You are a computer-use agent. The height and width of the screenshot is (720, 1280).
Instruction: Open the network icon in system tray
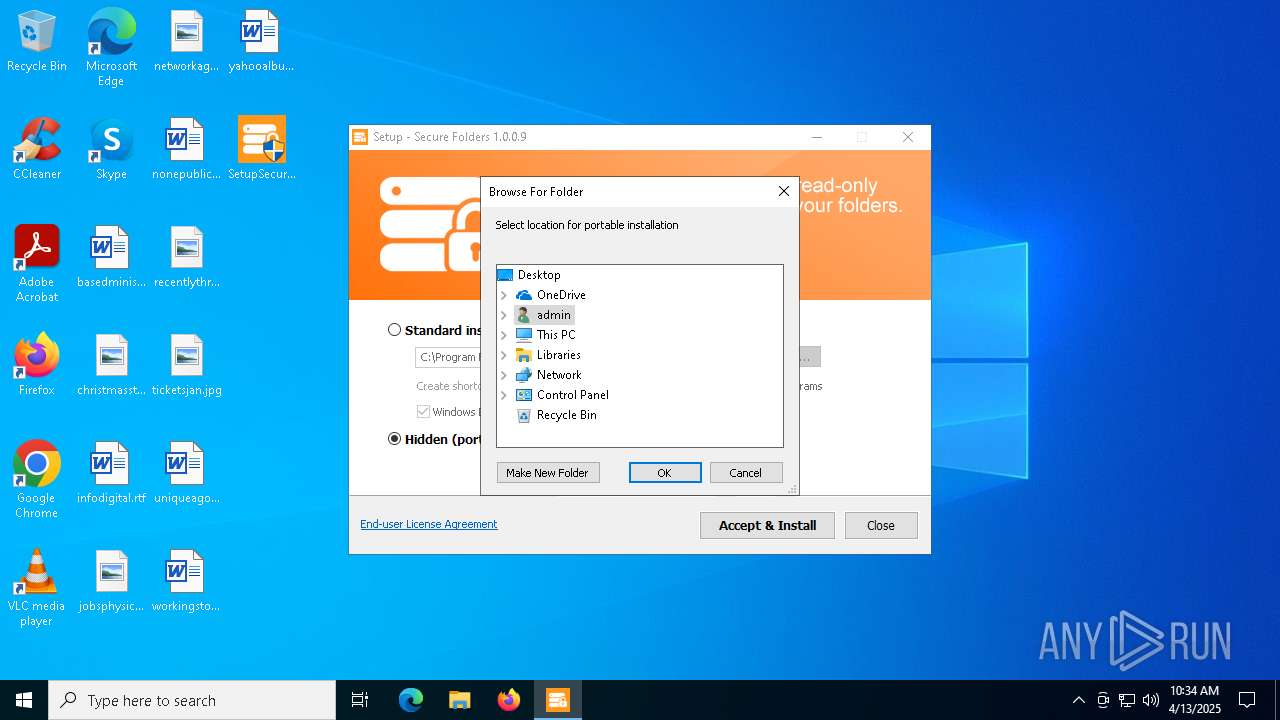pyautogui.click(x=1127, y=700)
